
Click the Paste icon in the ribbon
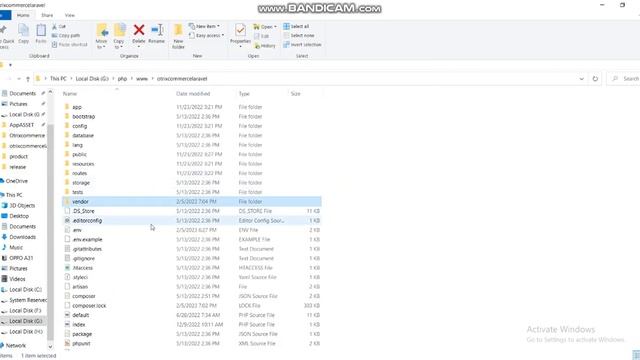point(41,33)
